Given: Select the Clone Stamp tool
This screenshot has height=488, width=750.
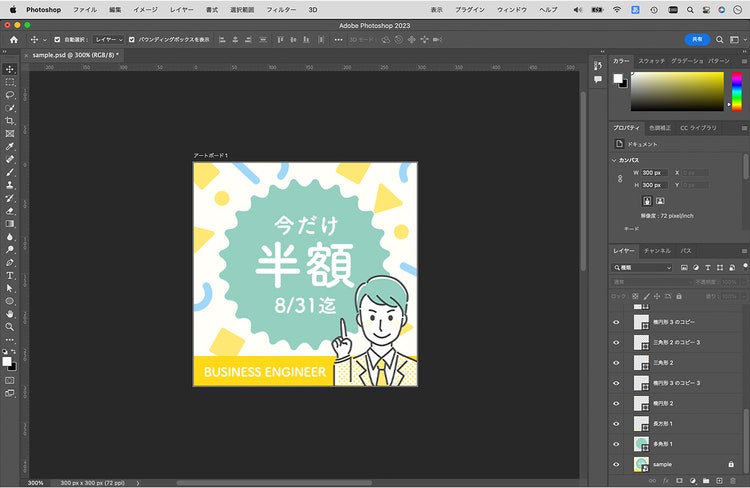Looking at the screenshot, I should 10,186.
